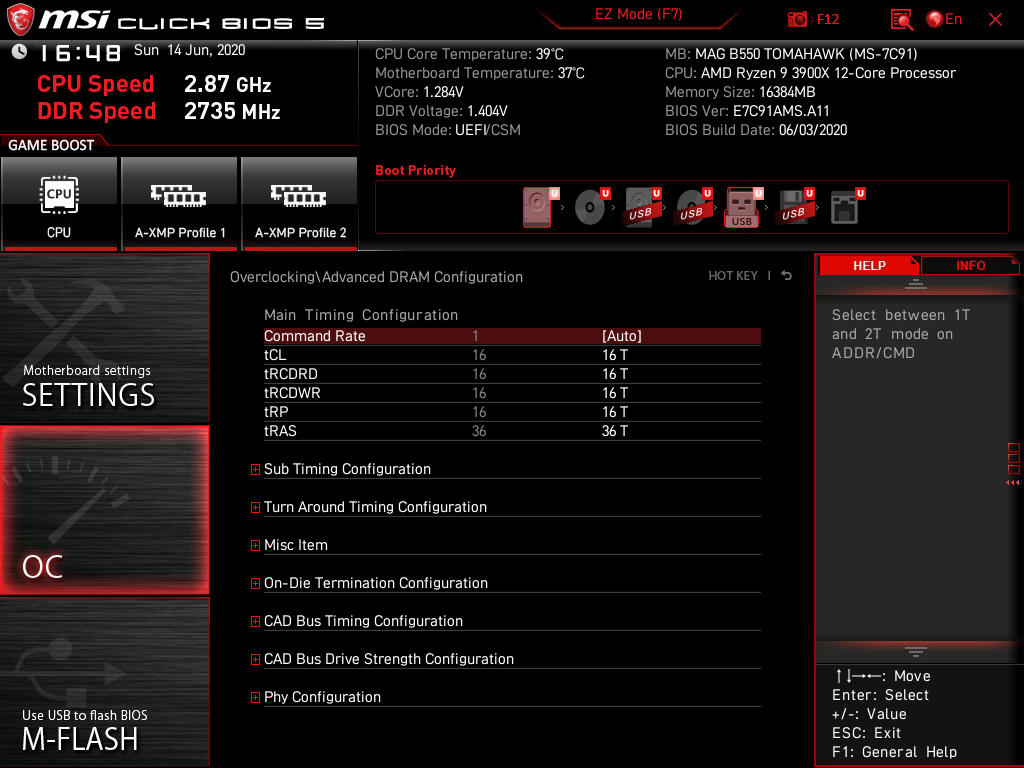
Task: Click the tRCDRD value field 16 T
Action: (615, 374)
